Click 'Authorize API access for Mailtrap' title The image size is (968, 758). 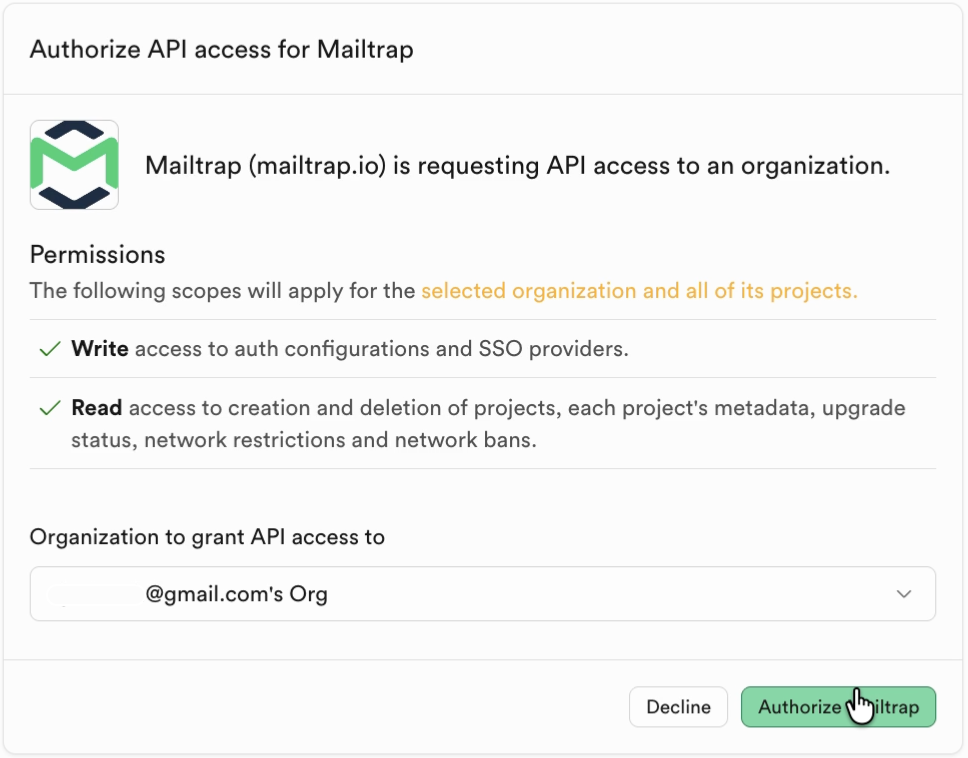point(222,49)
